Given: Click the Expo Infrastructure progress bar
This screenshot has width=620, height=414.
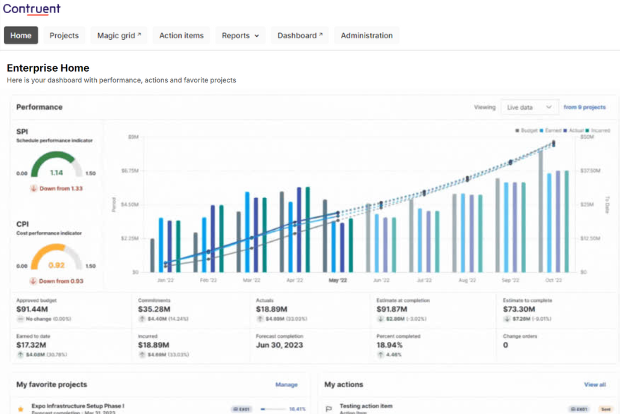Looking at the screenshot, I should [x=273, y=409].
